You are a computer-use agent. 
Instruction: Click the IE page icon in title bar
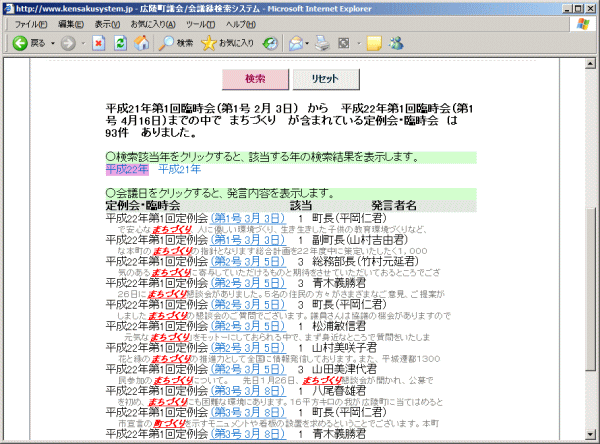click(8, 8)
